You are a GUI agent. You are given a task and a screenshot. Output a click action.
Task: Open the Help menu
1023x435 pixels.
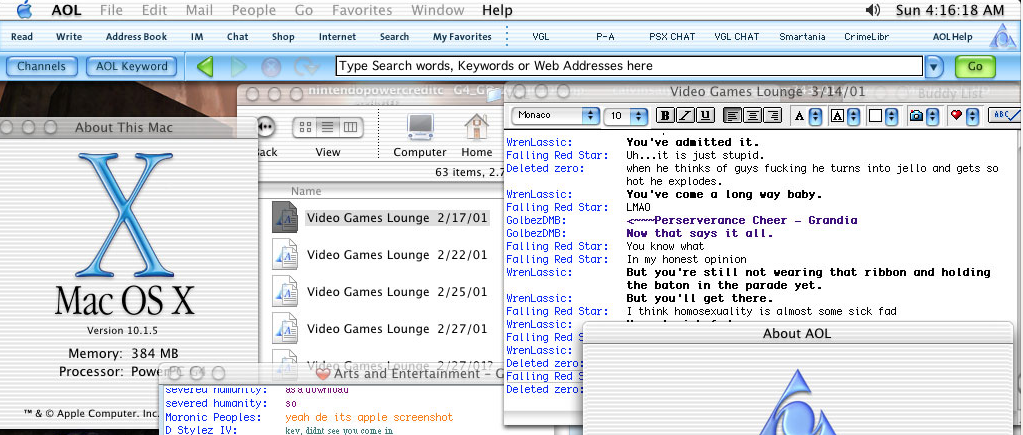pyautogui.click(x=497, y=10)
